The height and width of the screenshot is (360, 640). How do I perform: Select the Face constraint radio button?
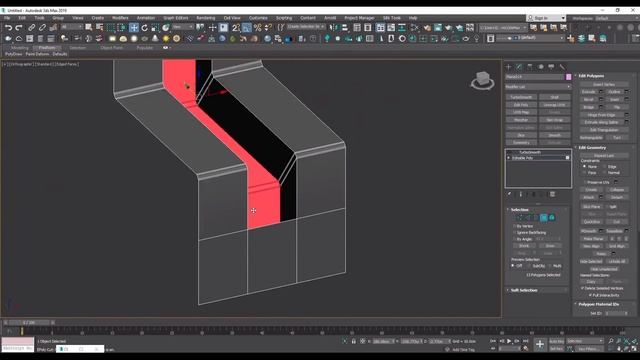(x=584, y=173)
